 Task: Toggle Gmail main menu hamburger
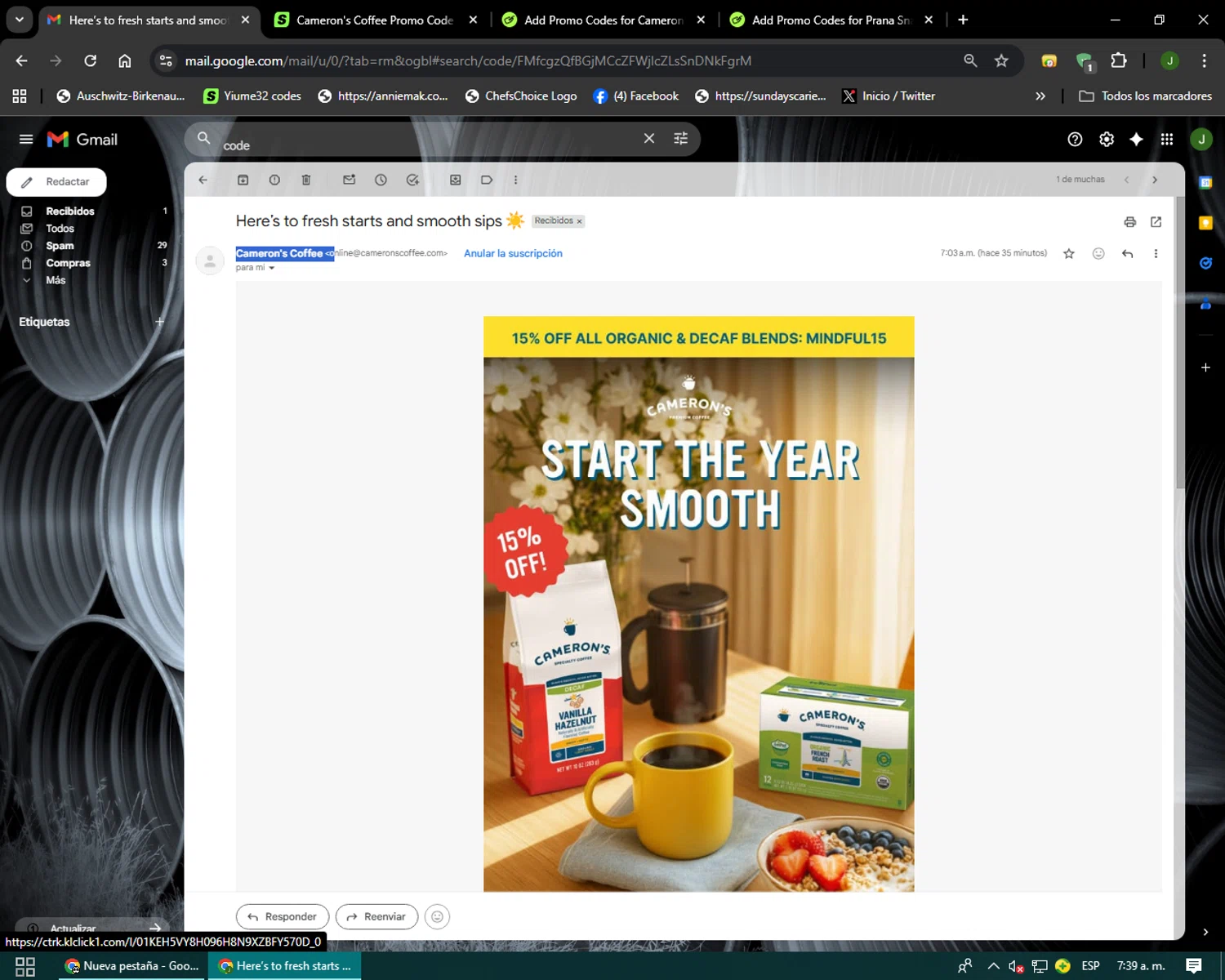point(26,139)
